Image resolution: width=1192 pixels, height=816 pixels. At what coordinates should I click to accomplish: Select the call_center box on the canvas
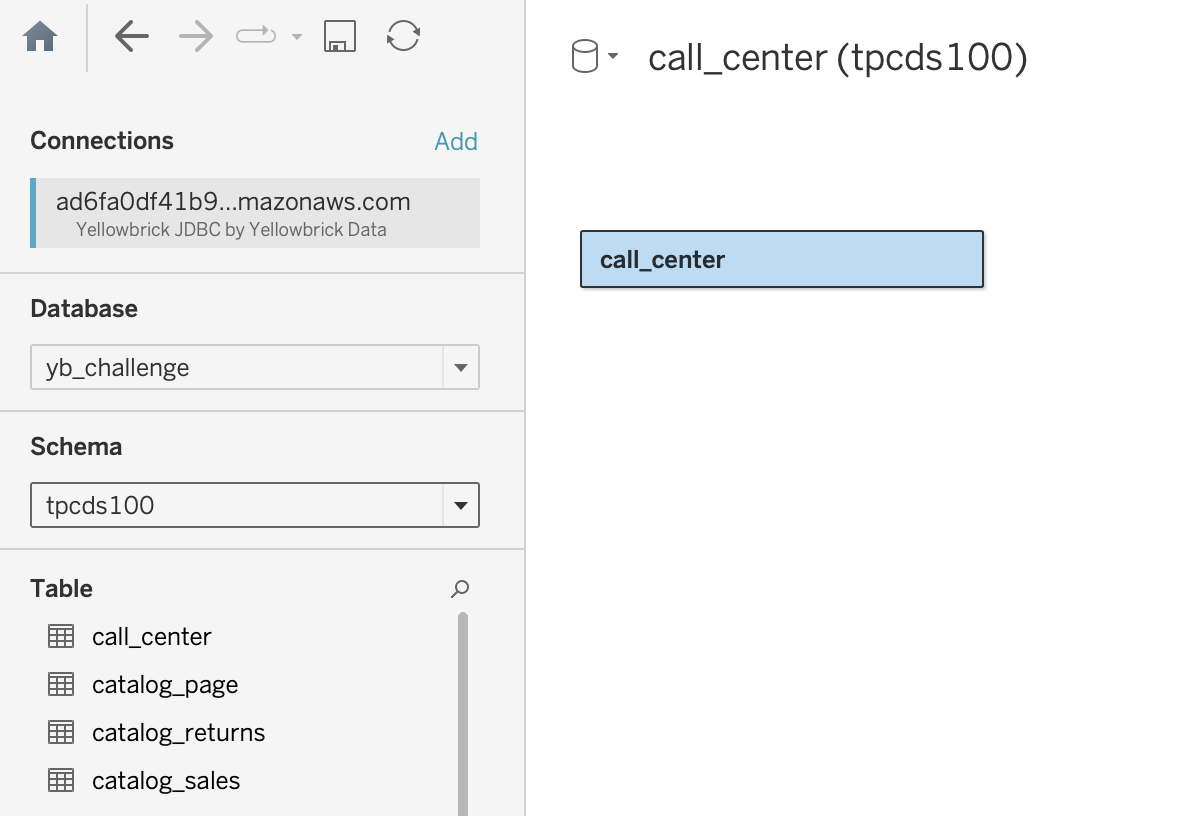781,260
